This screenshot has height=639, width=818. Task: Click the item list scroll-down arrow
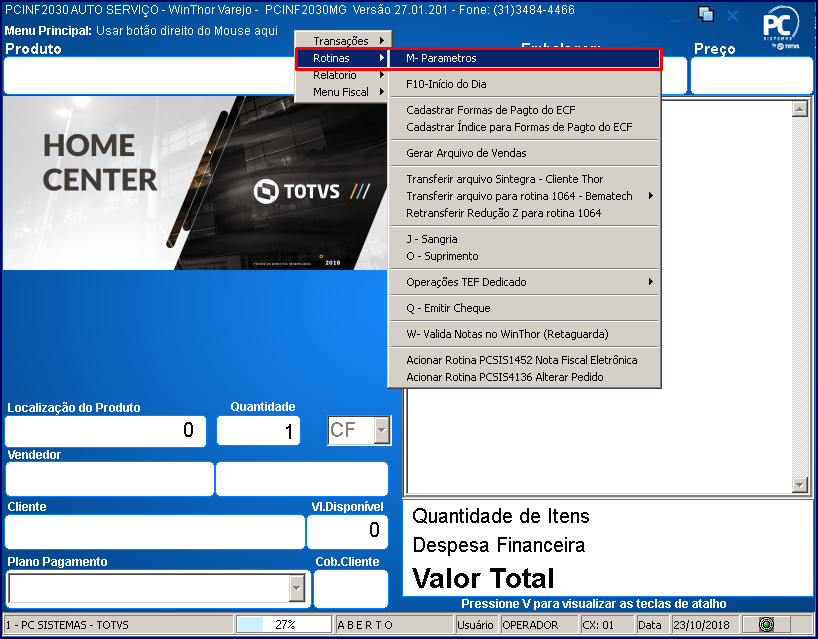click(799, 485)
